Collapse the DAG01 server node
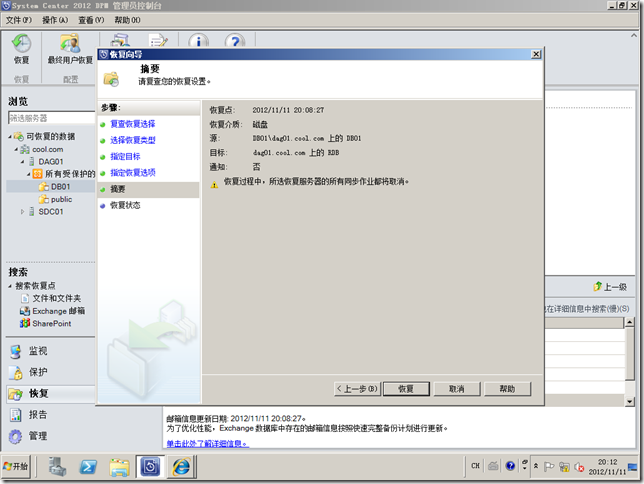This screenshot has width=644, height=484. pyautogui.click(x=23, y=162)
